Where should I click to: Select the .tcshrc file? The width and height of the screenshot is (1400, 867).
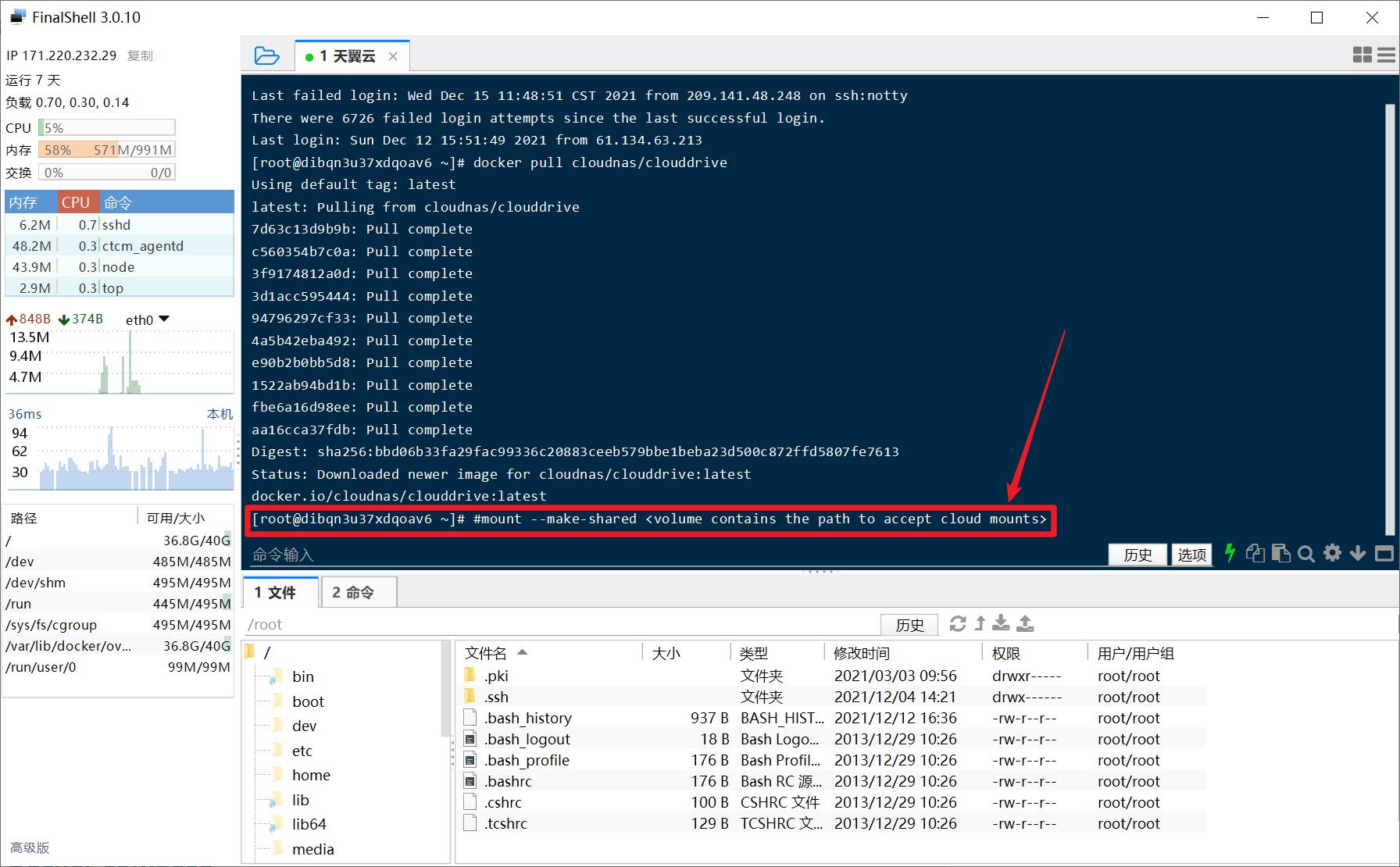[x=833, y=823]
